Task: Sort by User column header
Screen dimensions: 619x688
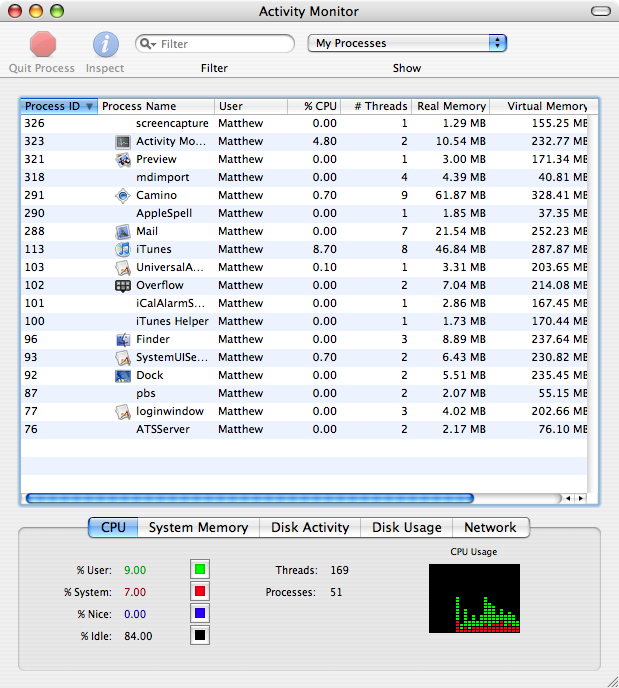Action: pyautogui.click(x=251, y=106)
